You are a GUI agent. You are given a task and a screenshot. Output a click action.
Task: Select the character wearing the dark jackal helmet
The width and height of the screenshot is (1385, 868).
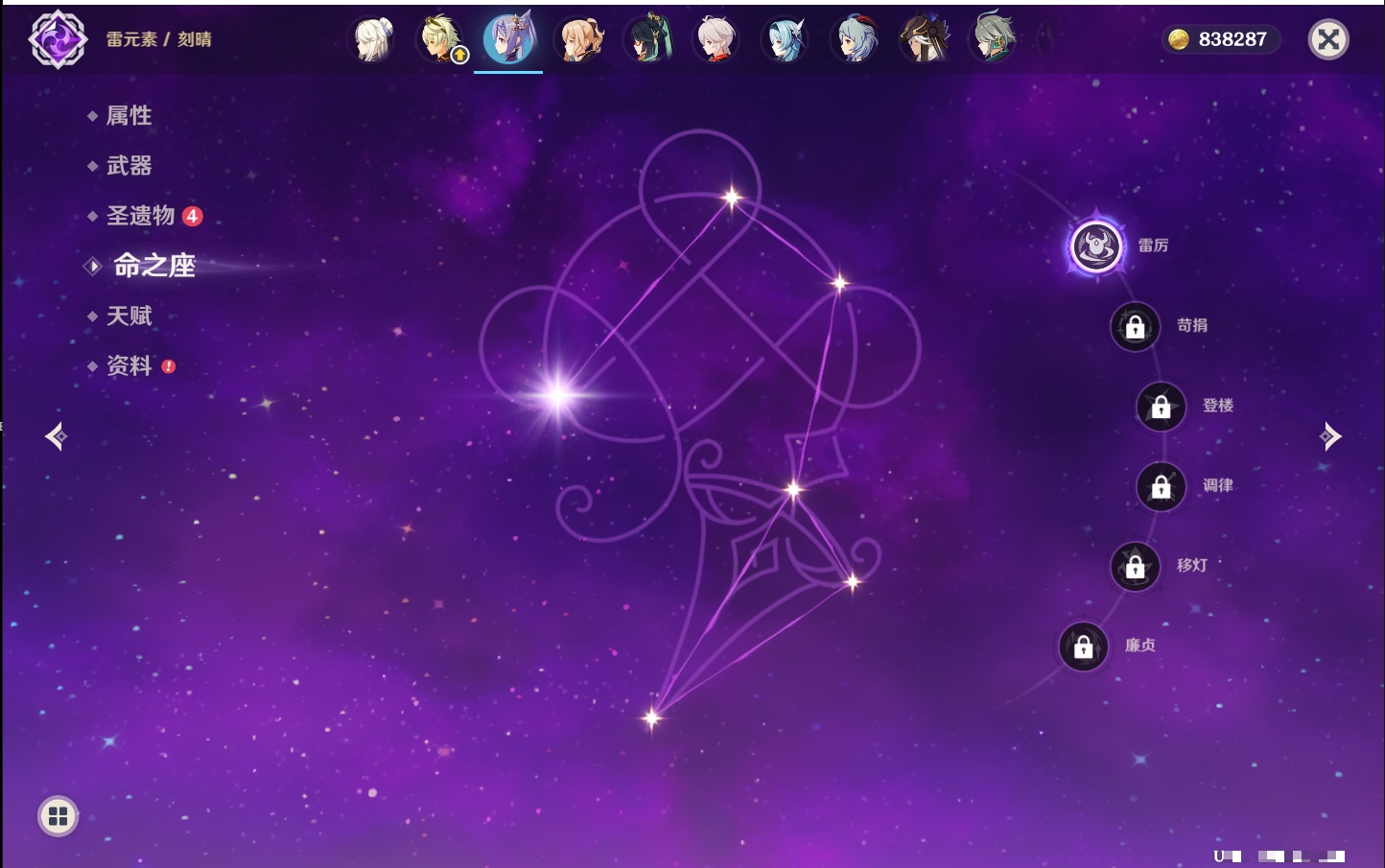click(923, 39)
